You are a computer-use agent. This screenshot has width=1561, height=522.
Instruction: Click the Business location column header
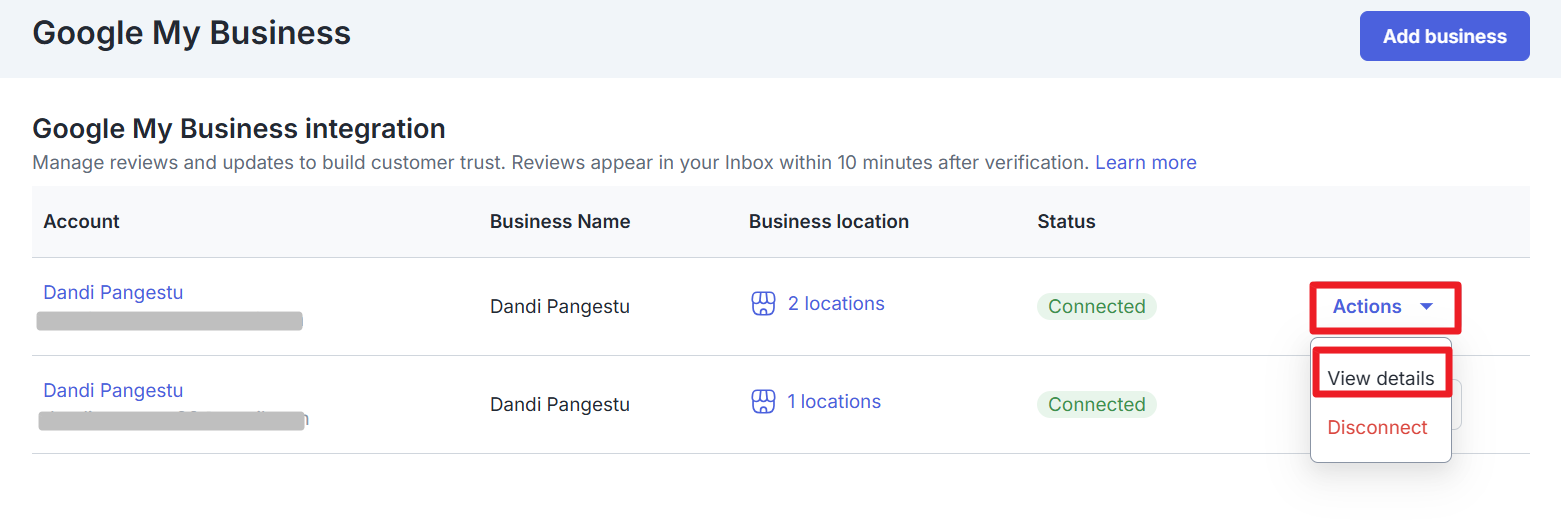click(x=828, y=221)
